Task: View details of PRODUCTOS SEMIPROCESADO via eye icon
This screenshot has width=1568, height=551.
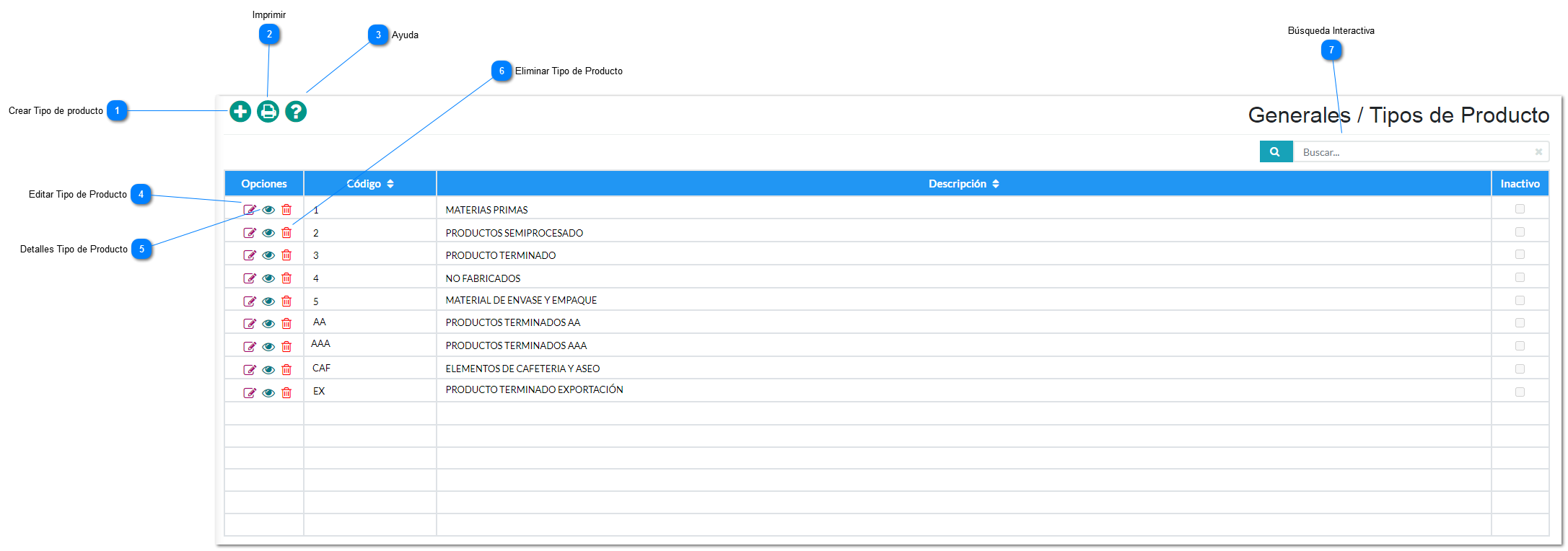Action: [x=268, y=233]
